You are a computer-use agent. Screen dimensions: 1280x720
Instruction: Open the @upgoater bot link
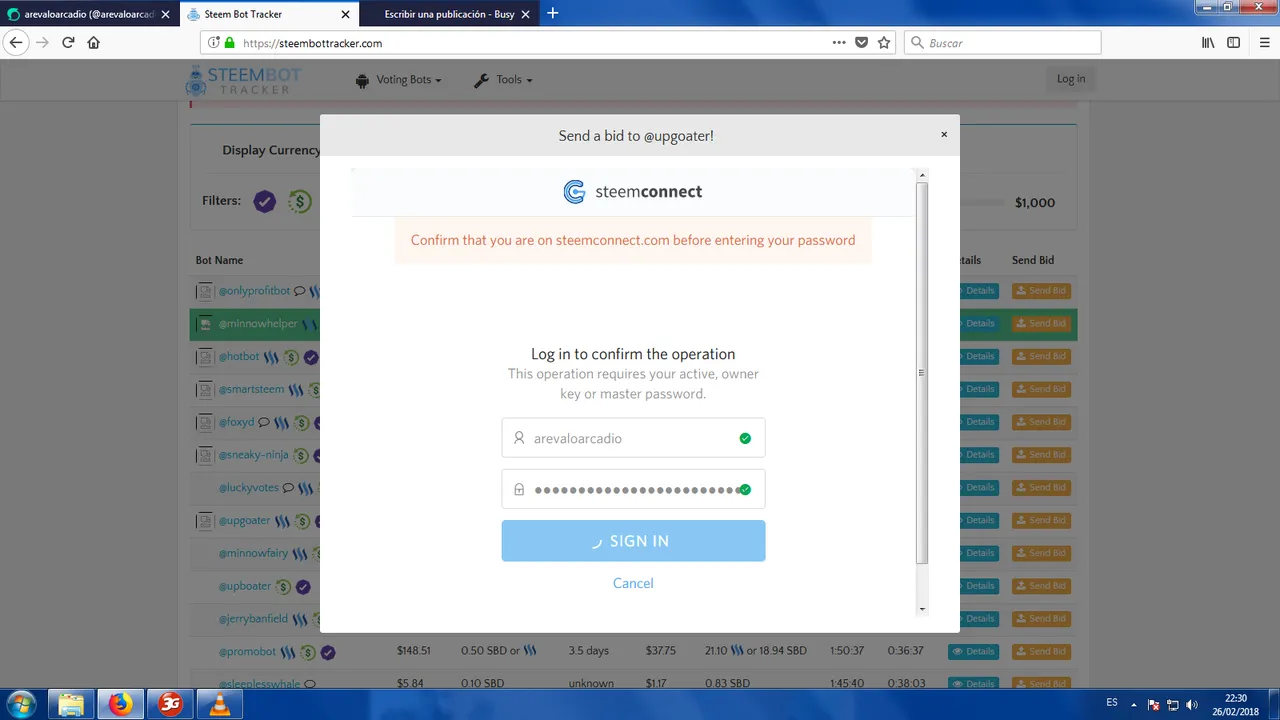tap(244, 520)
